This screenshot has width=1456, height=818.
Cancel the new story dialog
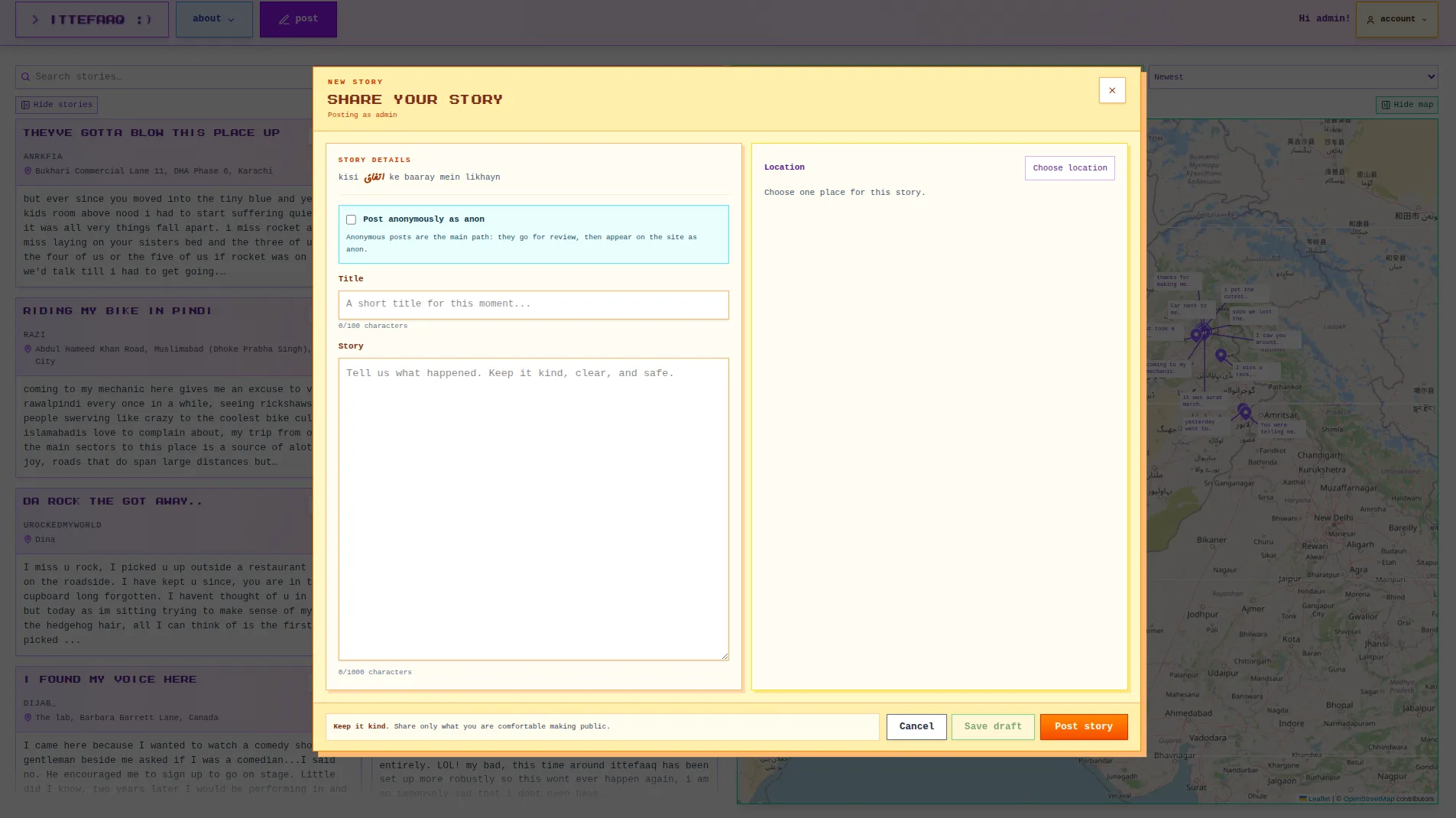[916, 727]
